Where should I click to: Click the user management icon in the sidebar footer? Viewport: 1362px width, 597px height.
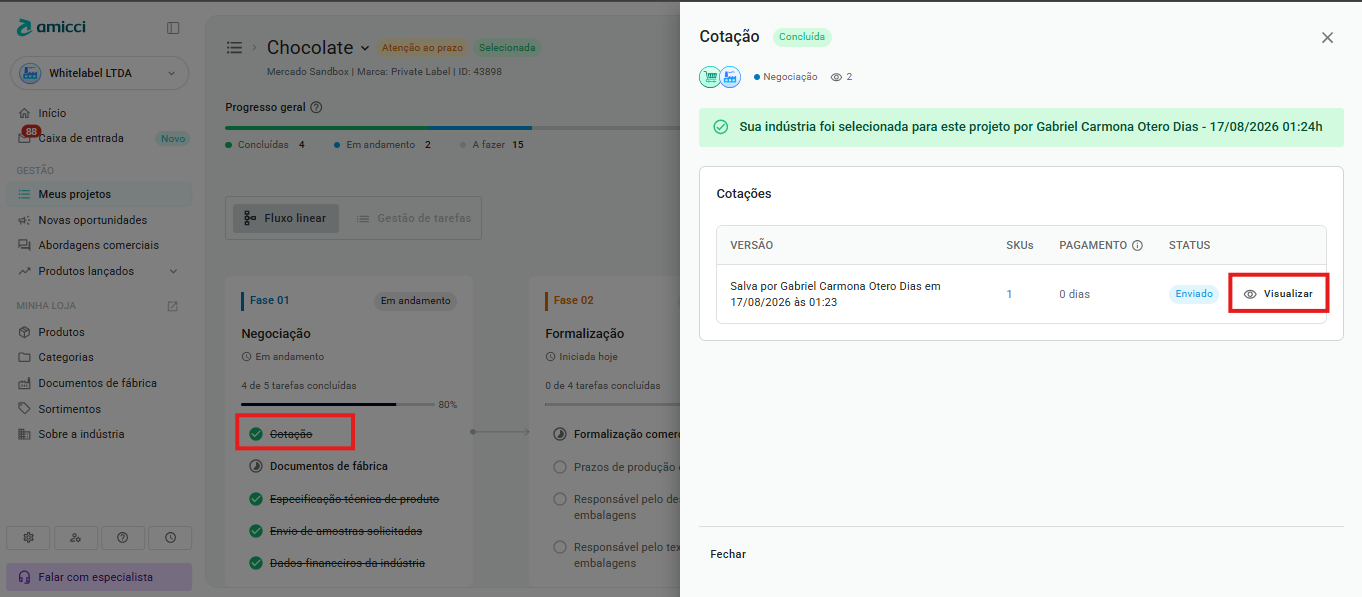pos(76,538)
